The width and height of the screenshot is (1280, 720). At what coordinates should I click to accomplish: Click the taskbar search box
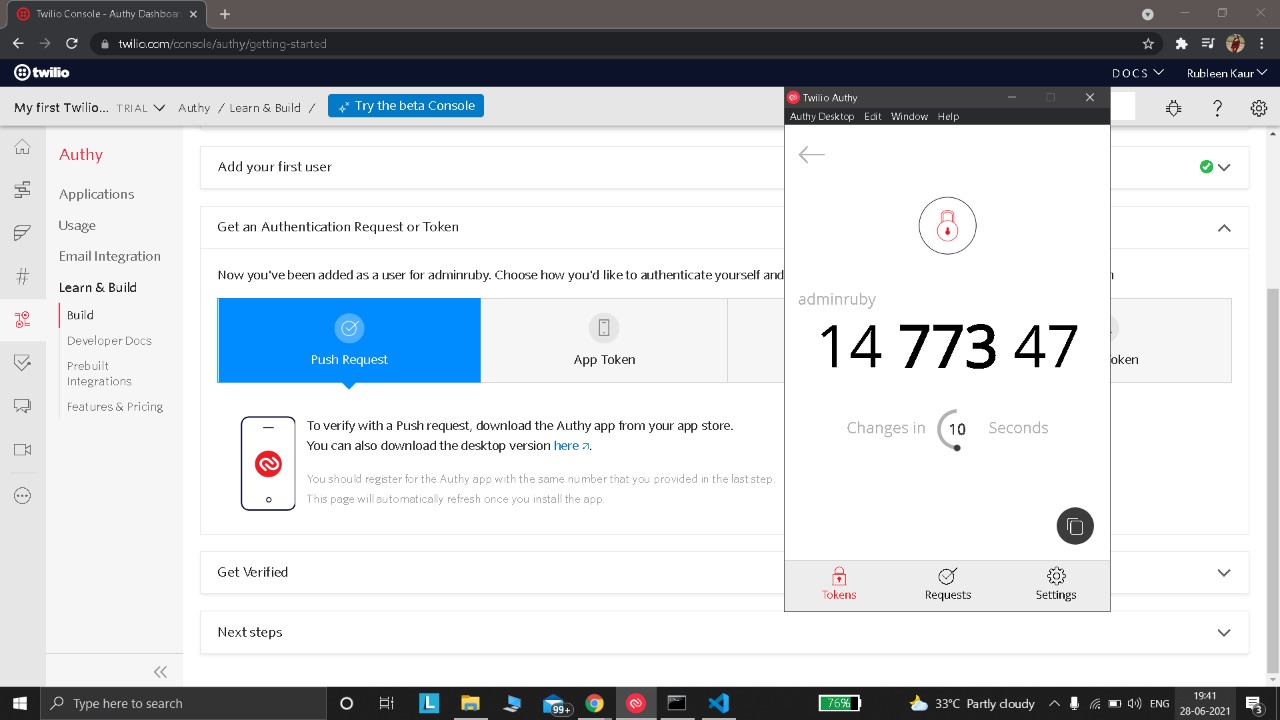tap(183, 703)
